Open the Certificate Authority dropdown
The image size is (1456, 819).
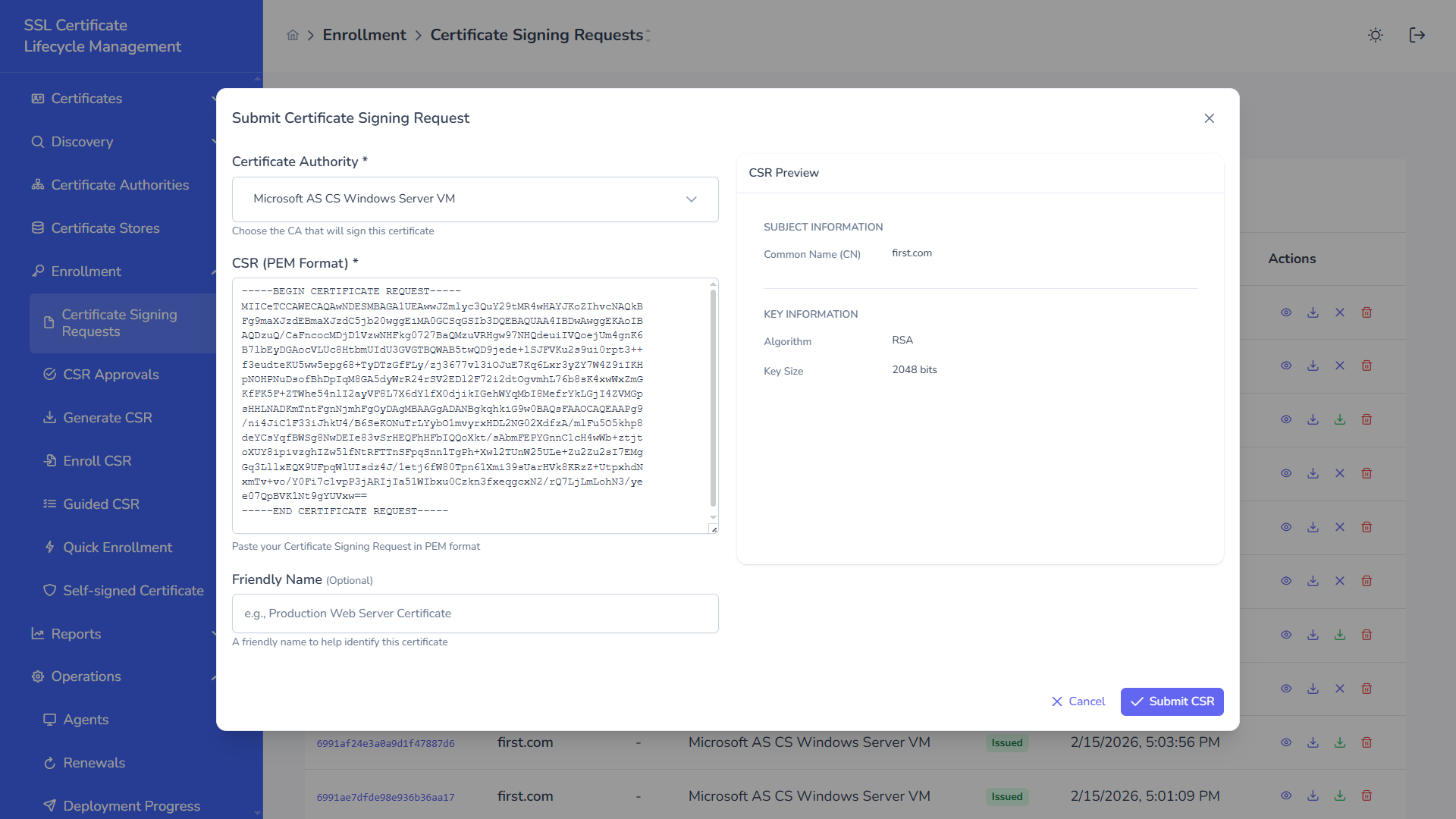tap(475, 199)
